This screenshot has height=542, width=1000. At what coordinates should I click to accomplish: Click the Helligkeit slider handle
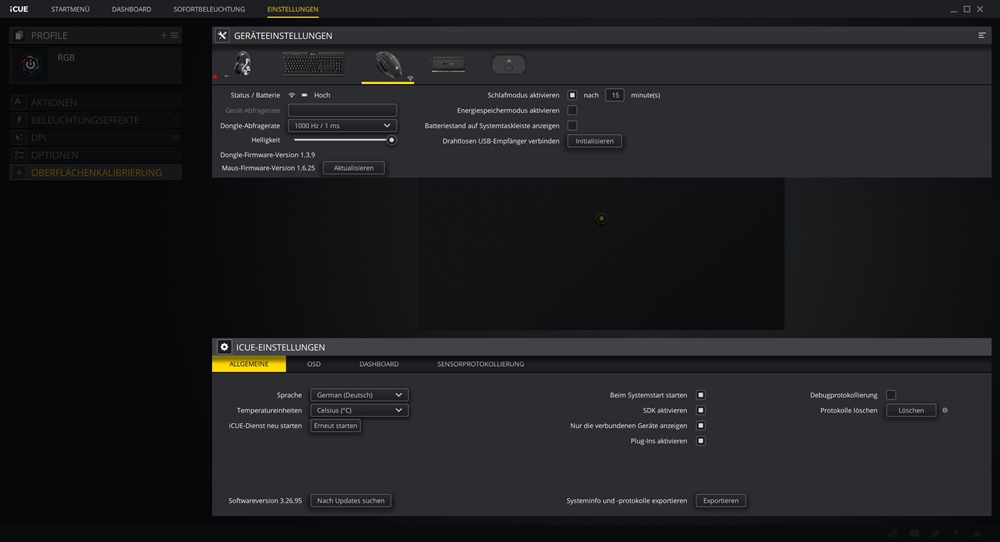(392, 140)
